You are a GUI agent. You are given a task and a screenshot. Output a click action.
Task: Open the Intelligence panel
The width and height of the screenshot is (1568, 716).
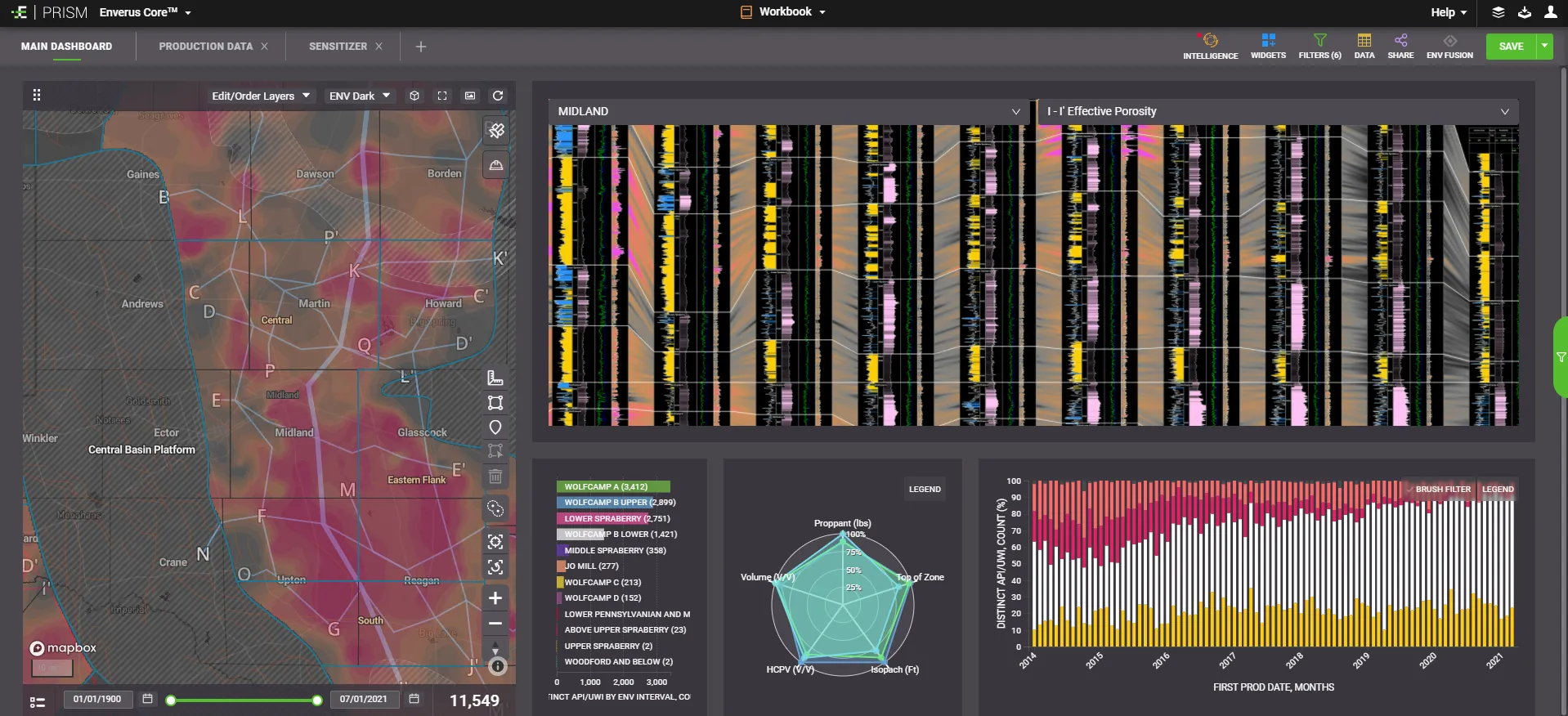point(1210,47)
